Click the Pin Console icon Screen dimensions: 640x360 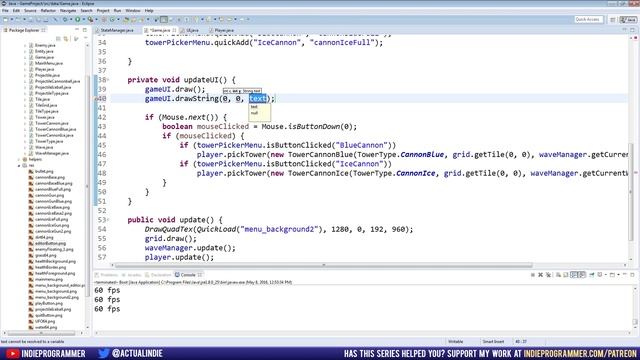pyautogui.click(x=592, y=275)
